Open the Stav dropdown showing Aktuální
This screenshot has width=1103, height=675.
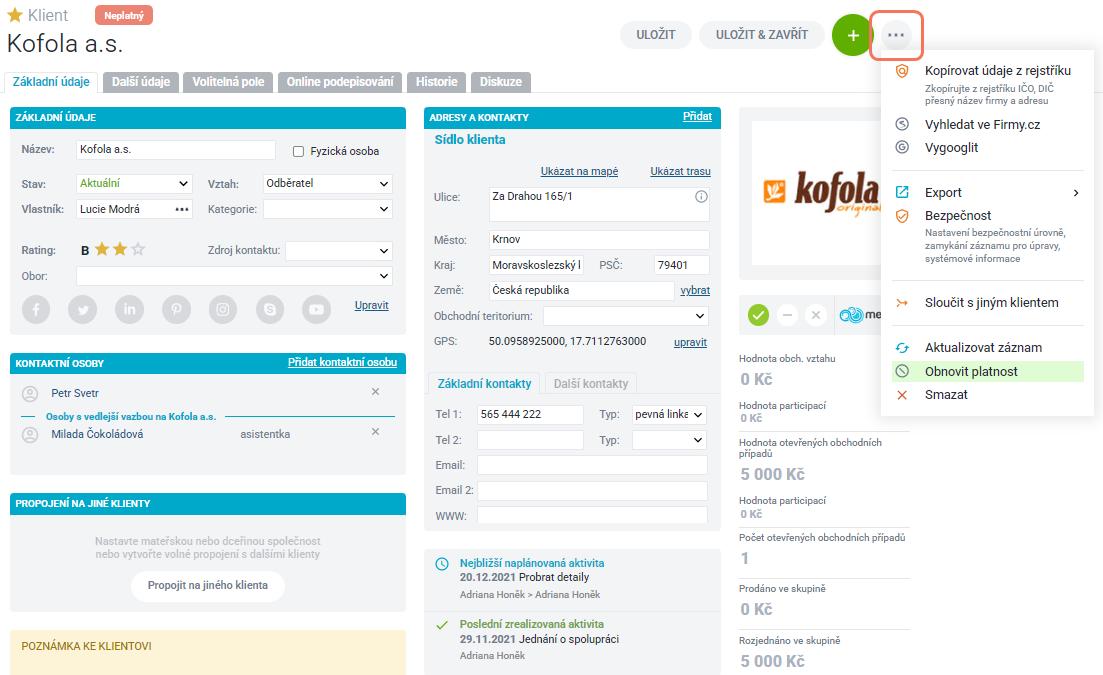click(133, 184)
